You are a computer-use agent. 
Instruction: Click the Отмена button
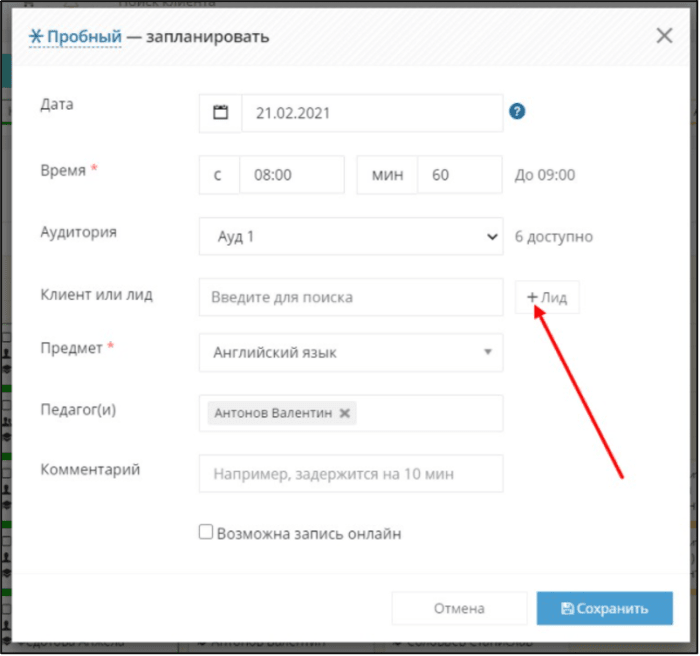click(x=459, y=608)
